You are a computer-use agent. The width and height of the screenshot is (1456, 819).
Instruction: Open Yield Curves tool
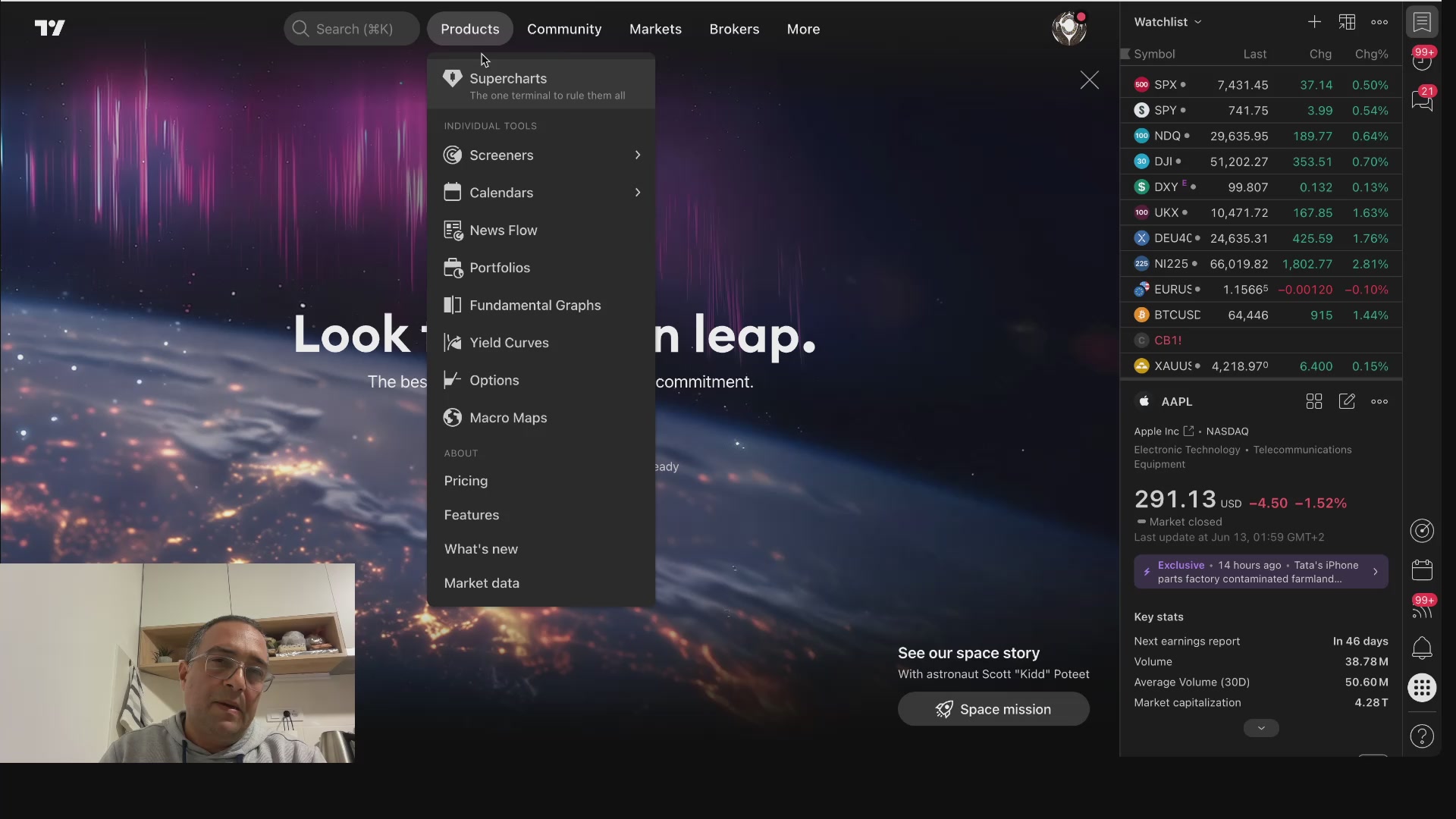[x=541, y=343]
